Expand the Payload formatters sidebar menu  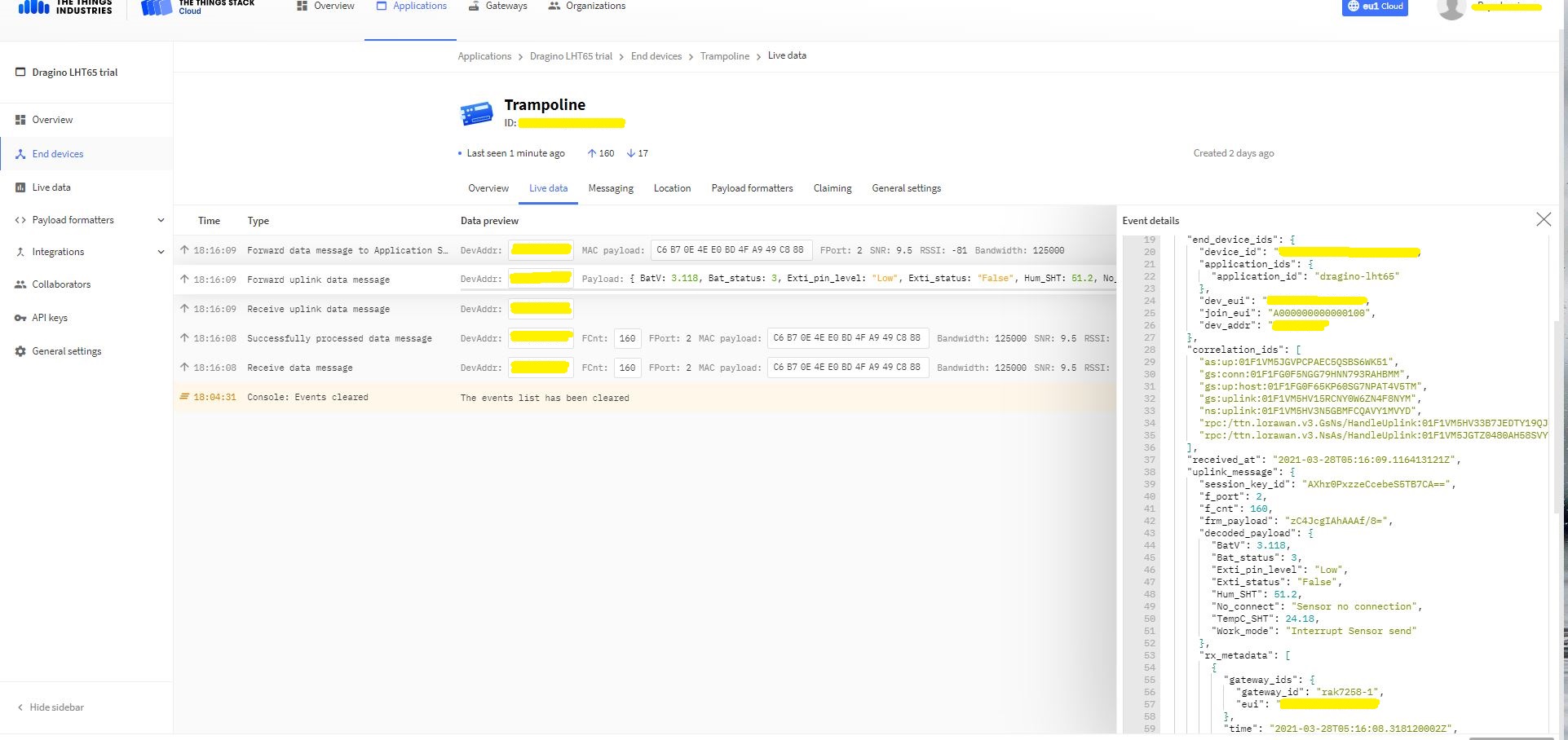tap(161, 220)
